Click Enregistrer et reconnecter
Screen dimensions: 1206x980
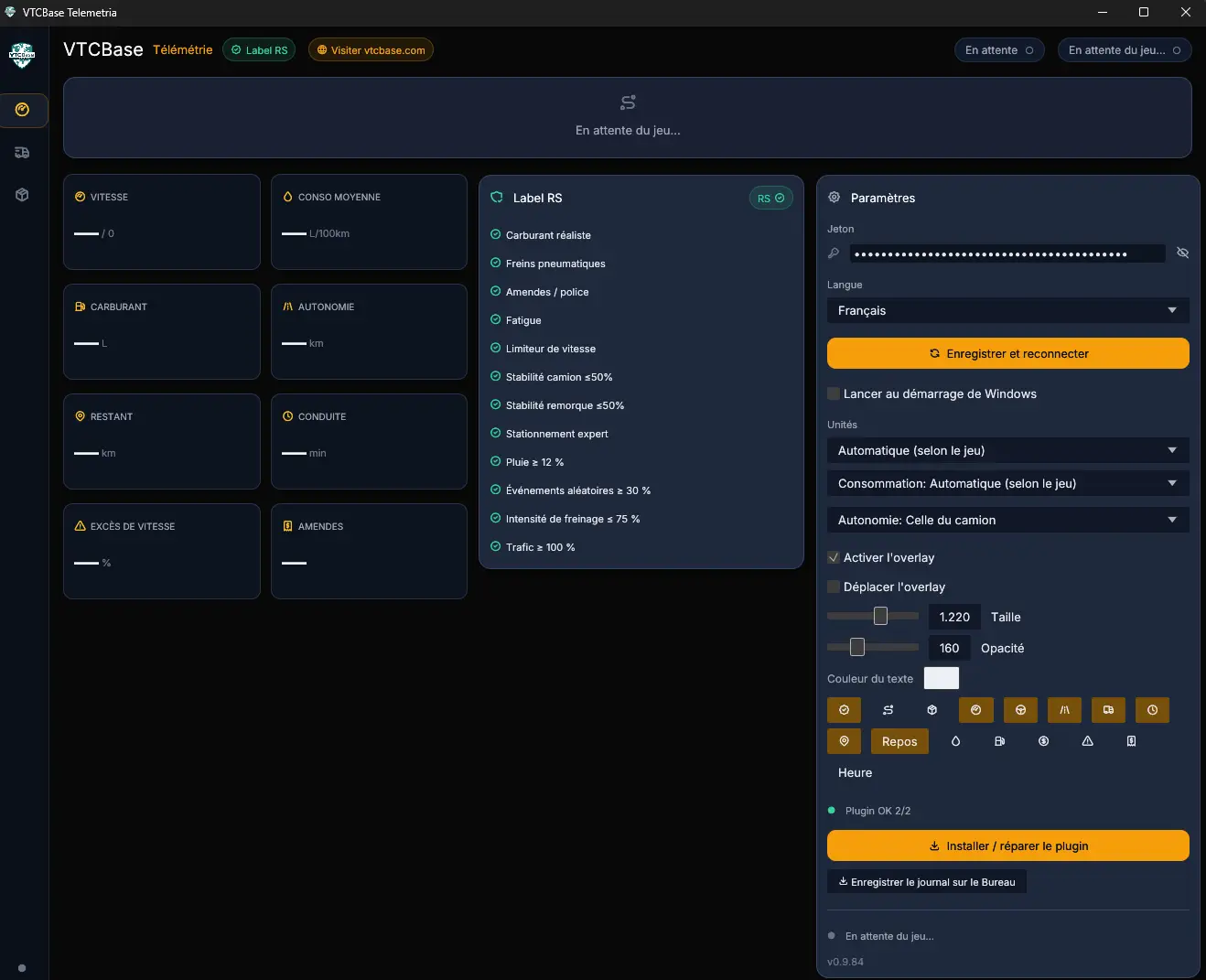coord(1008,353)
